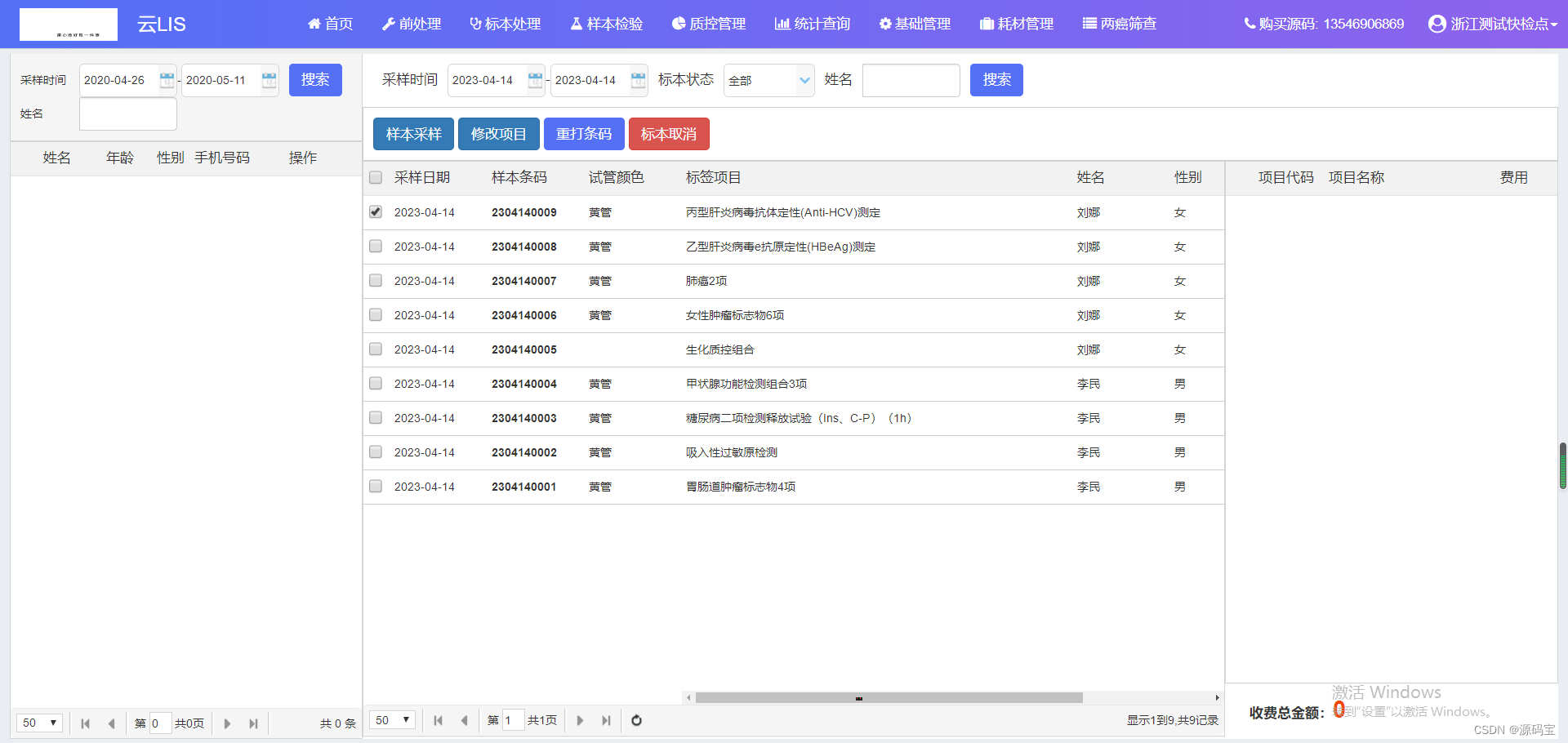This screenshot has height=743, width=1568.
Task: Check the select-all checkbox in table header
Action: click(375, 177)
